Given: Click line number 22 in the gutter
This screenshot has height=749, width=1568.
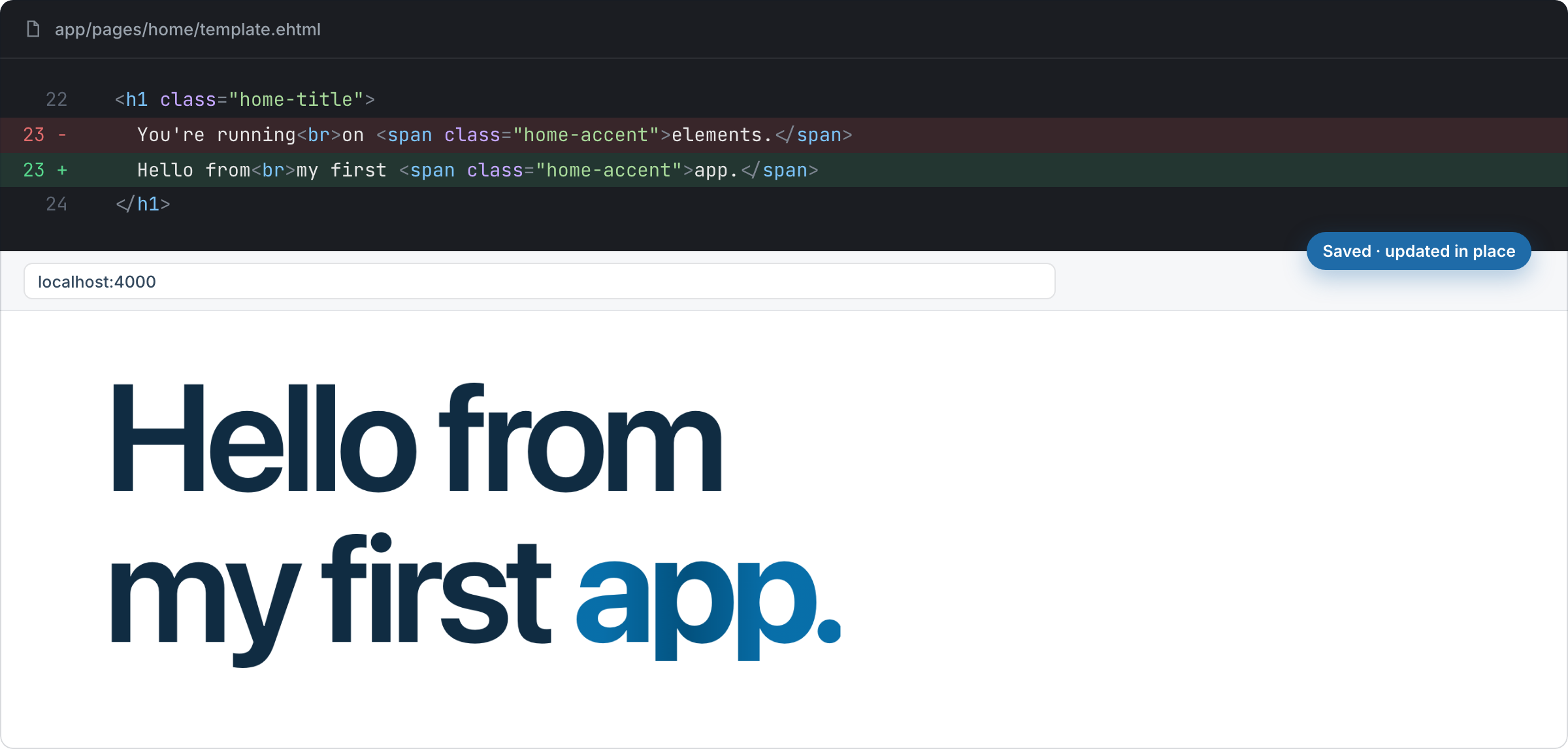Looking at the screenshot, I should click(x=56, y=99).
